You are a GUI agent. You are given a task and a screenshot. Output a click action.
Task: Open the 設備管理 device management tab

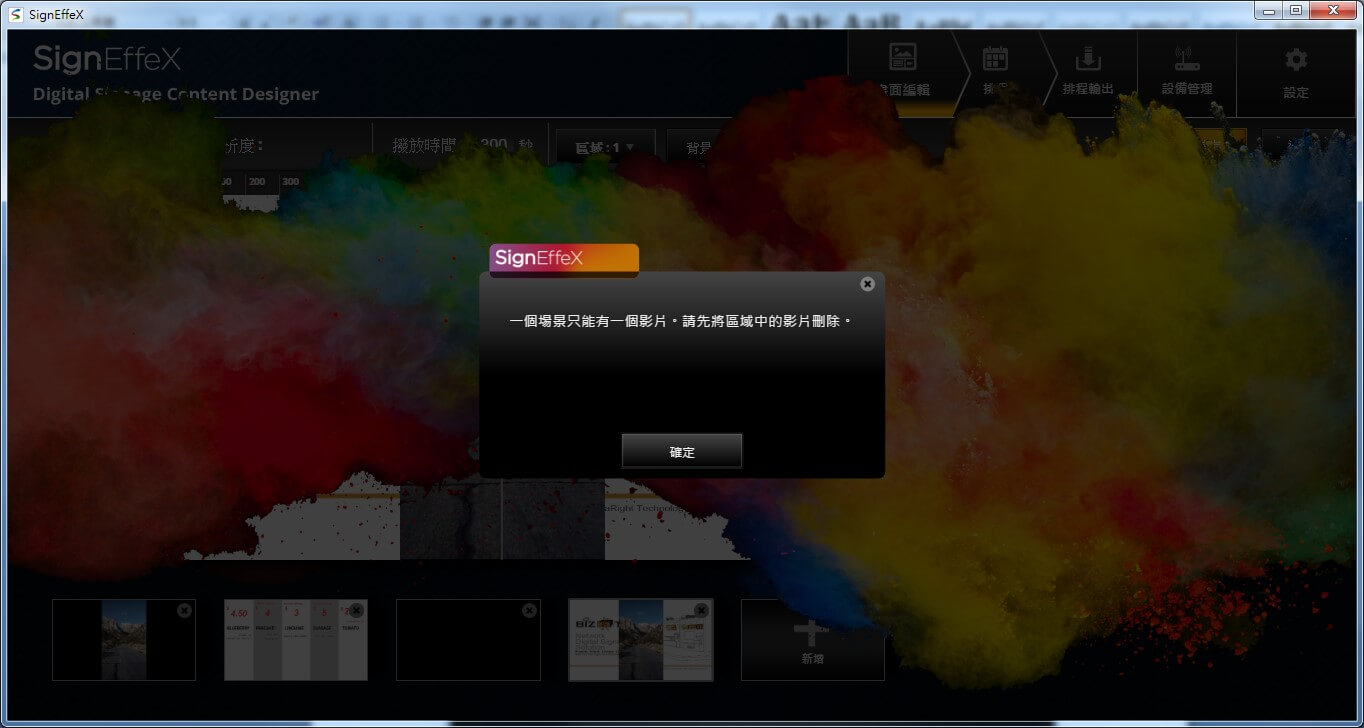[1187, 72]
